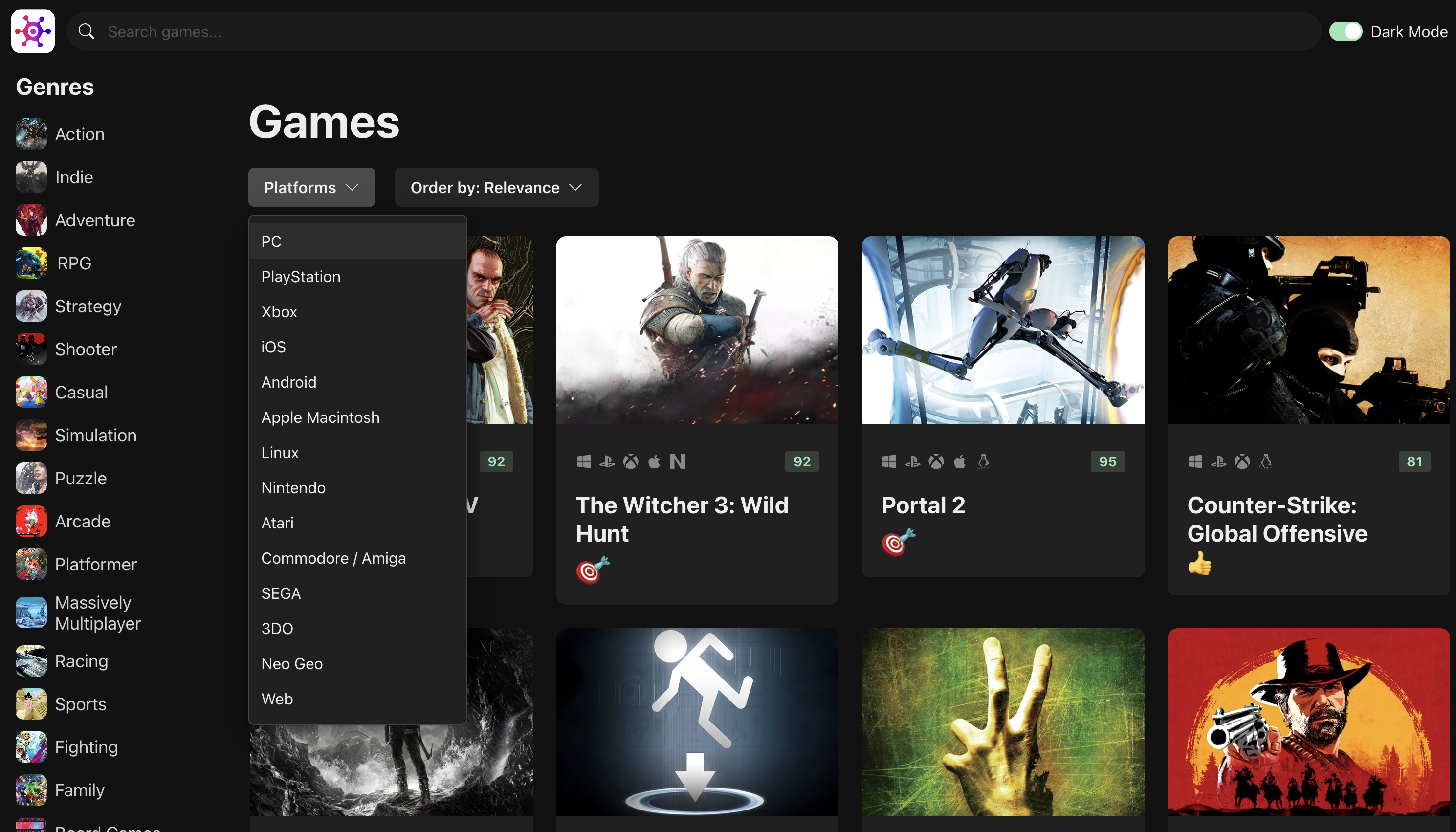Image resolution: width=1456 pixels, height=832 pixels.
Task: Choose SEGA from the platforms menu
Action: pos(358,593)
